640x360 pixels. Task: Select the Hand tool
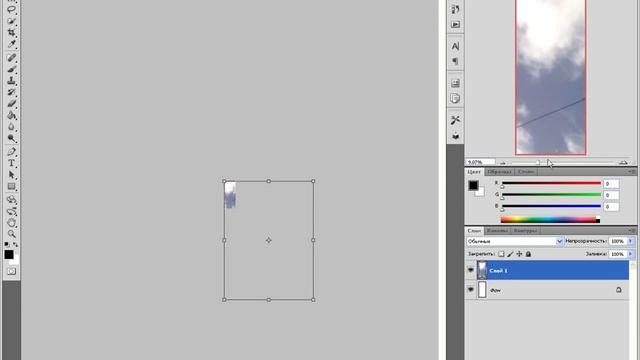11,223
